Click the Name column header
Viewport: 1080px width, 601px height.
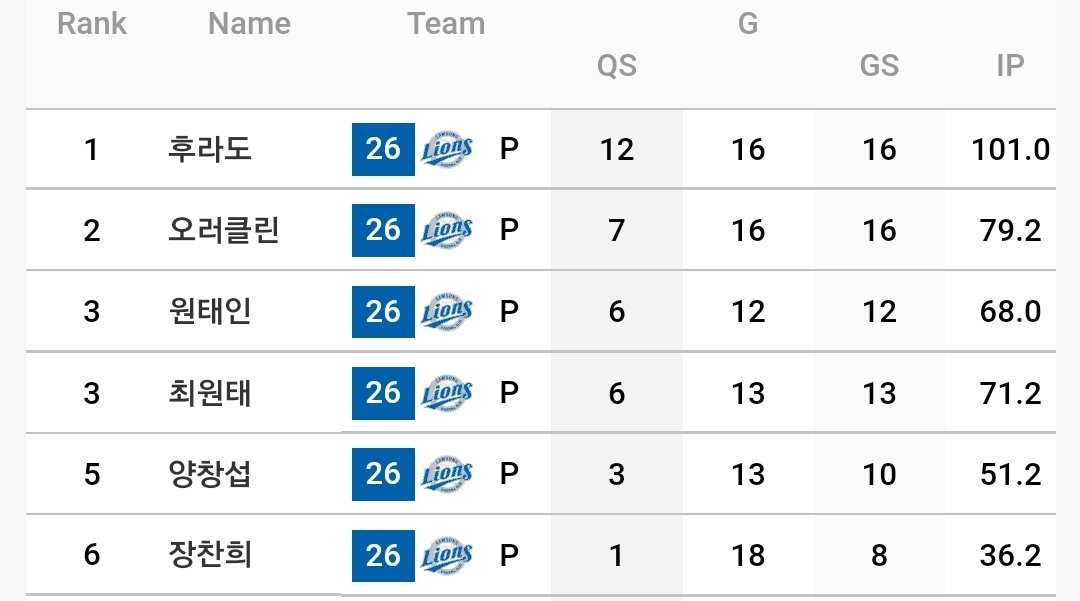[x=249, y=23]
